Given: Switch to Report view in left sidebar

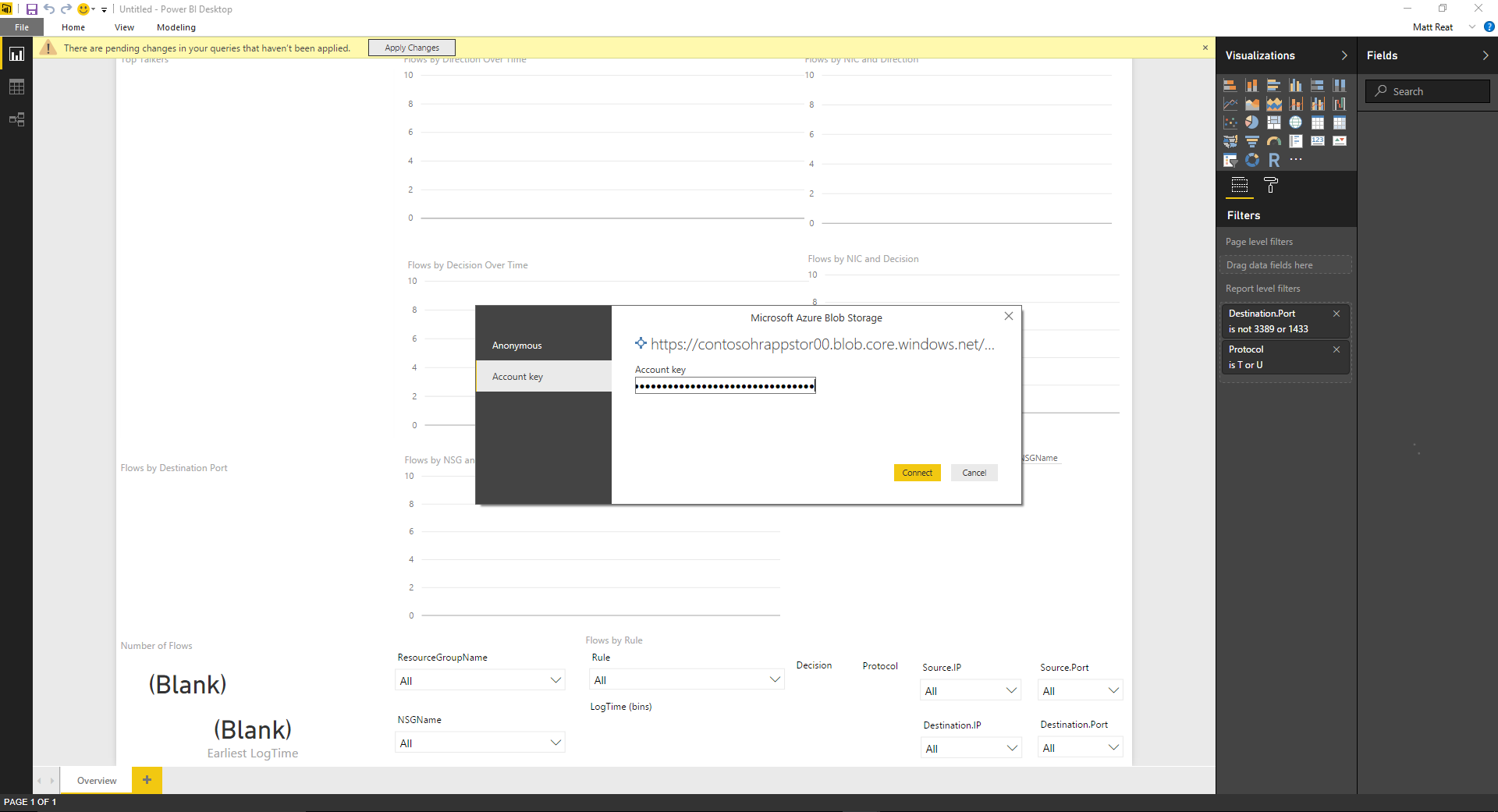Looking at the screenshot, I should [x=16, y=54].
